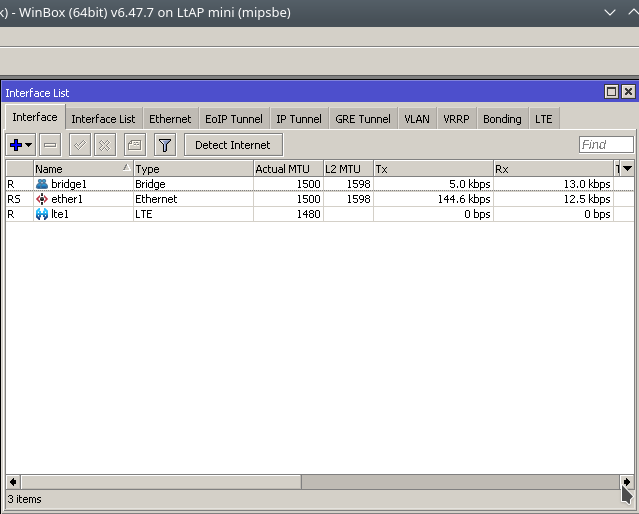639x514 pixels.
Task: Click the ether1 interface icon
Action: [x=42, y=199]
